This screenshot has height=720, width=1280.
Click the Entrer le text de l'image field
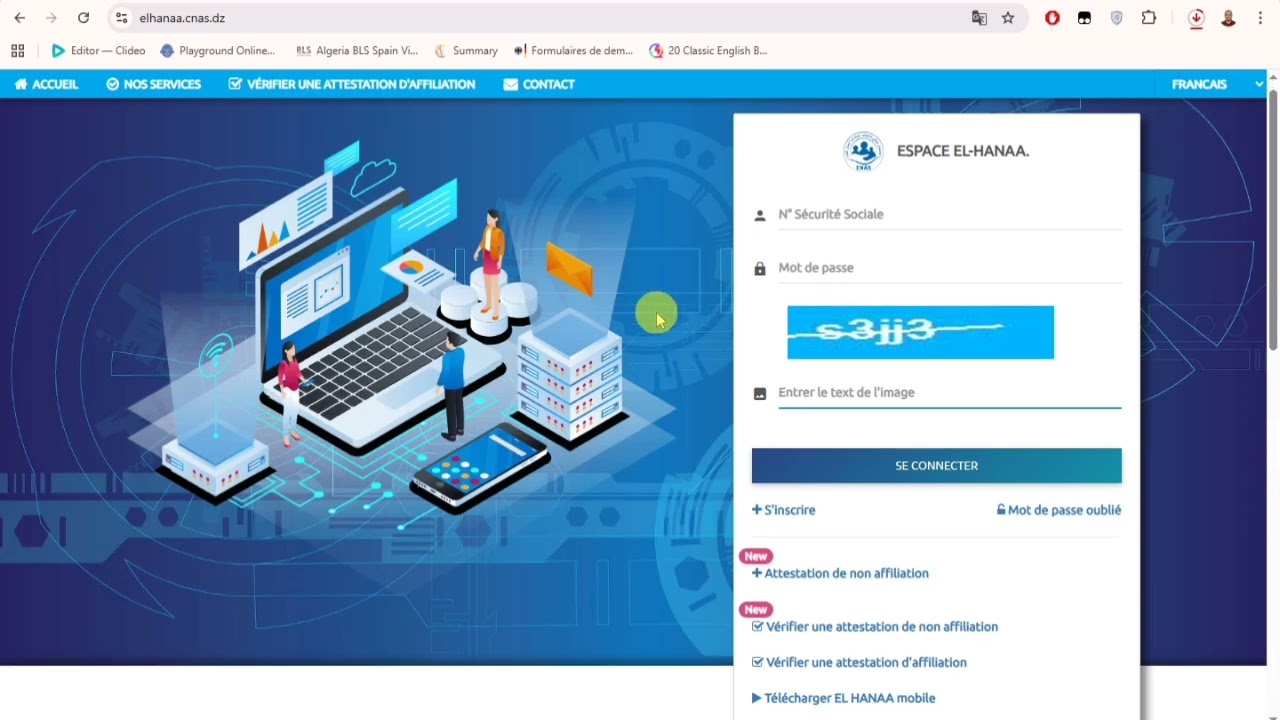[x=949, y=393]
